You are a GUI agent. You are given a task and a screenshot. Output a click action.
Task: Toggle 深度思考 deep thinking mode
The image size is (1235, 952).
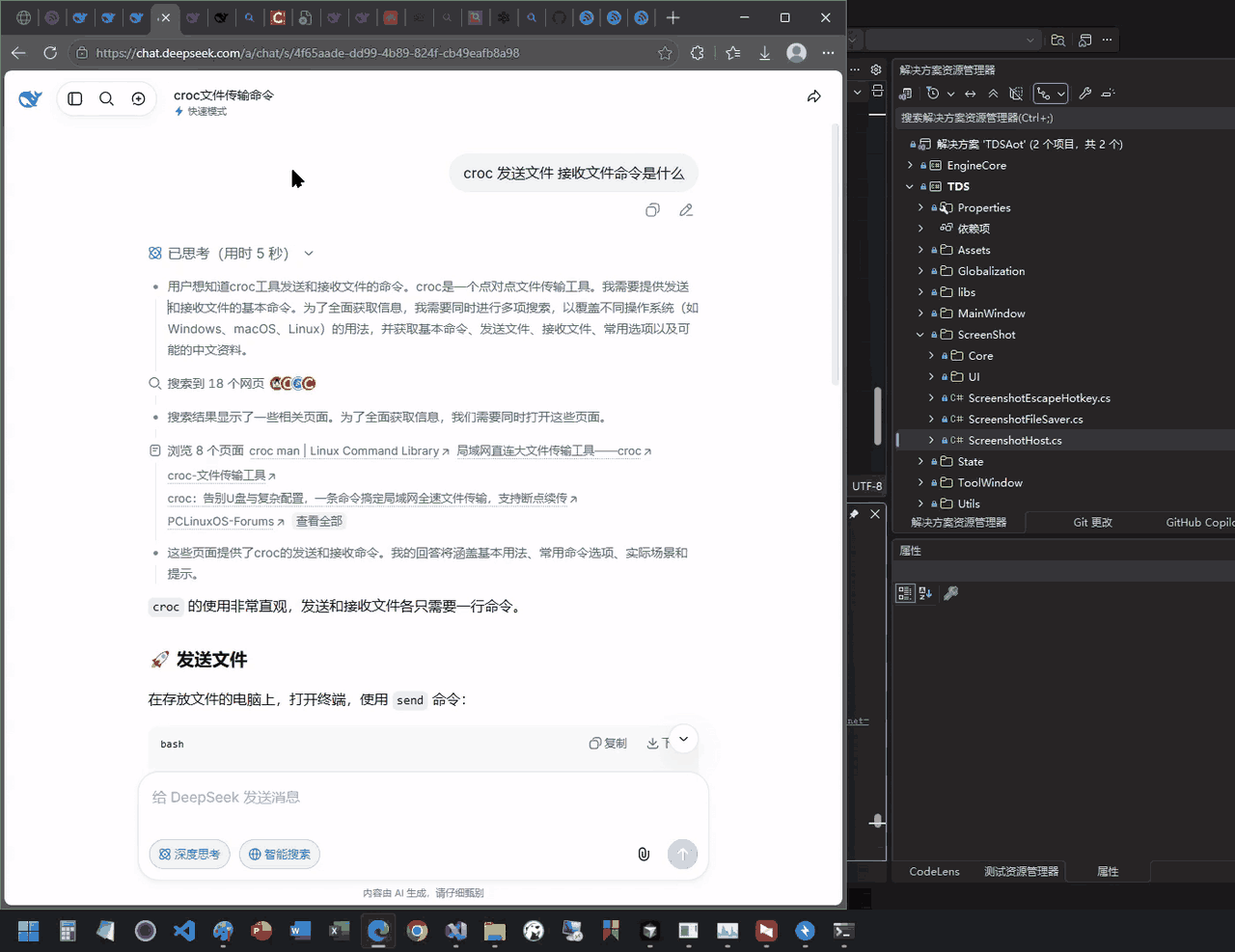tap(190, 854)
